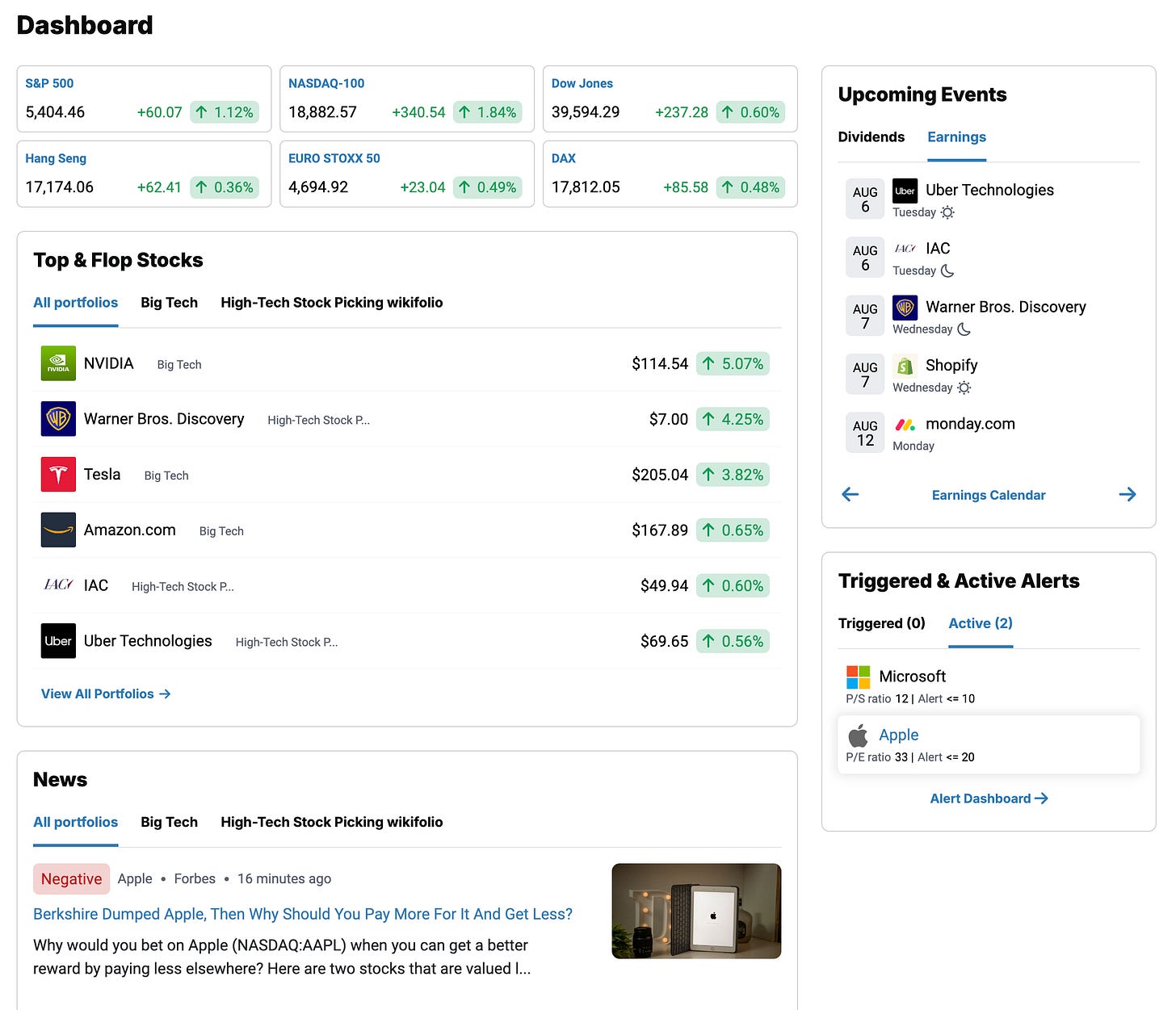Switch to the Dividends tab
This screenshot has height=1010, width=1176.
coord(871,136)
